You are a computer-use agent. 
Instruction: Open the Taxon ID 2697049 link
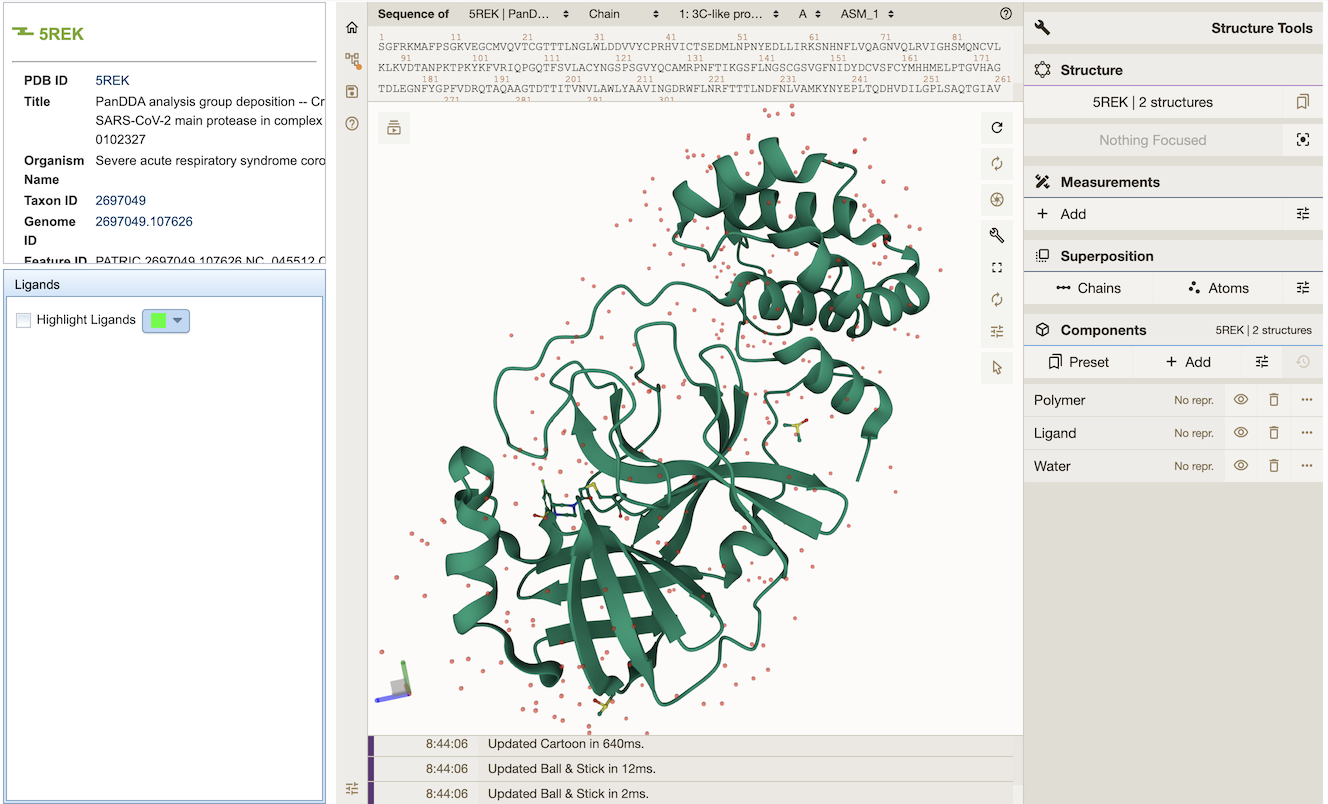pyautogui.click(x=120, y=200)
